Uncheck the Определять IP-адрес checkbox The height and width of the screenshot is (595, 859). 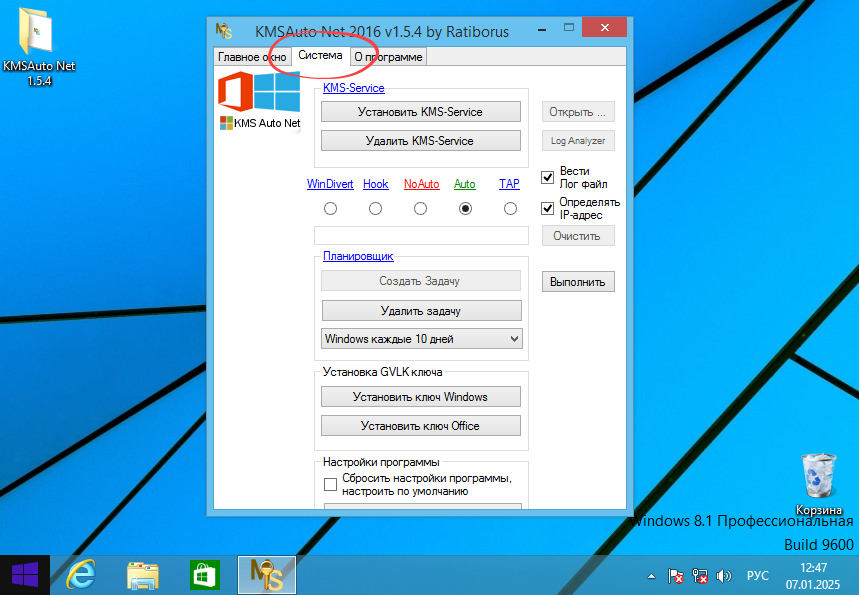tap(547, 208)
